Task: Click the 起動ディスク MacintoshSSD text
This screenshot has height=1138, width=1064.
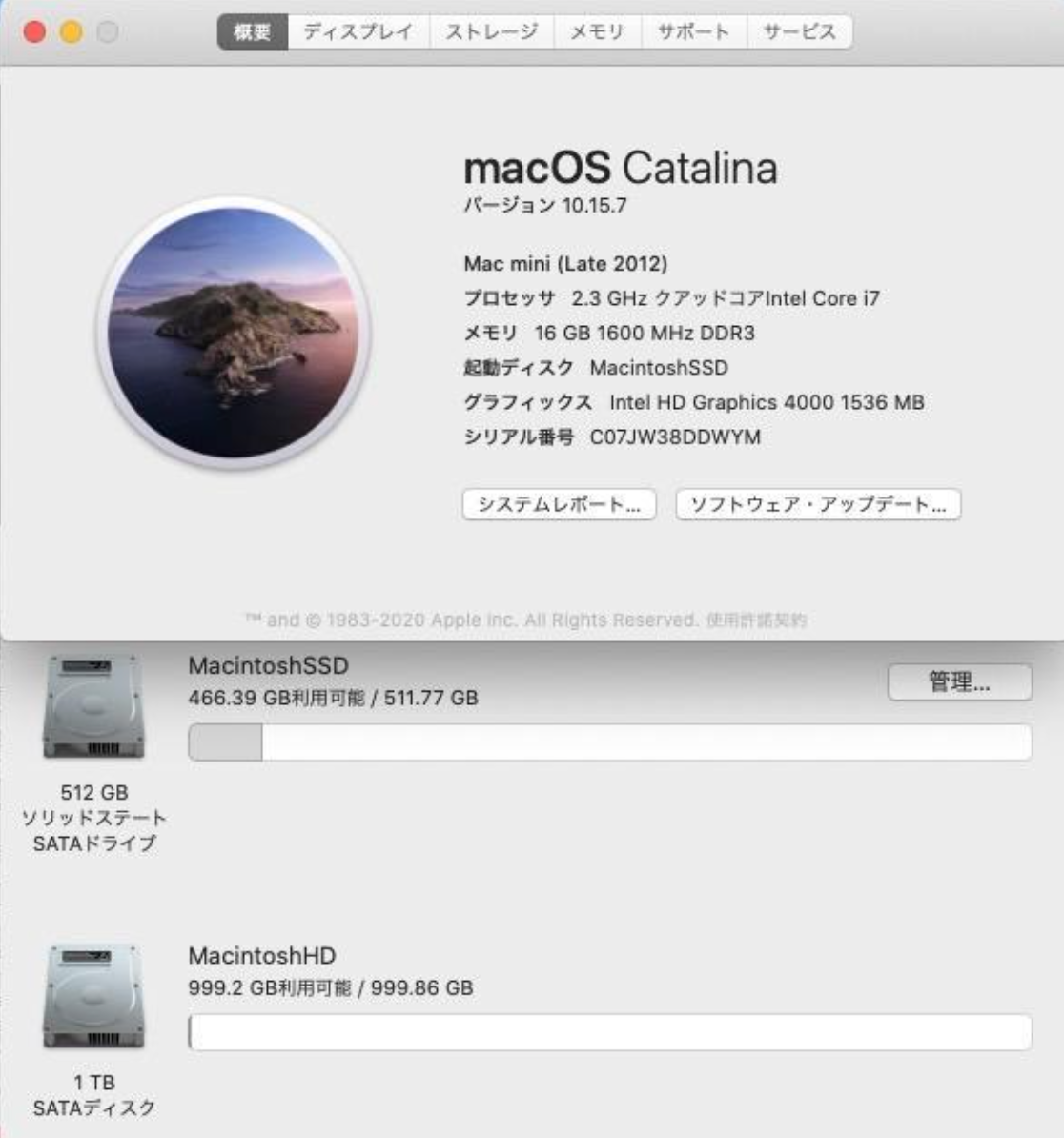Action: (x=596, y=367)
